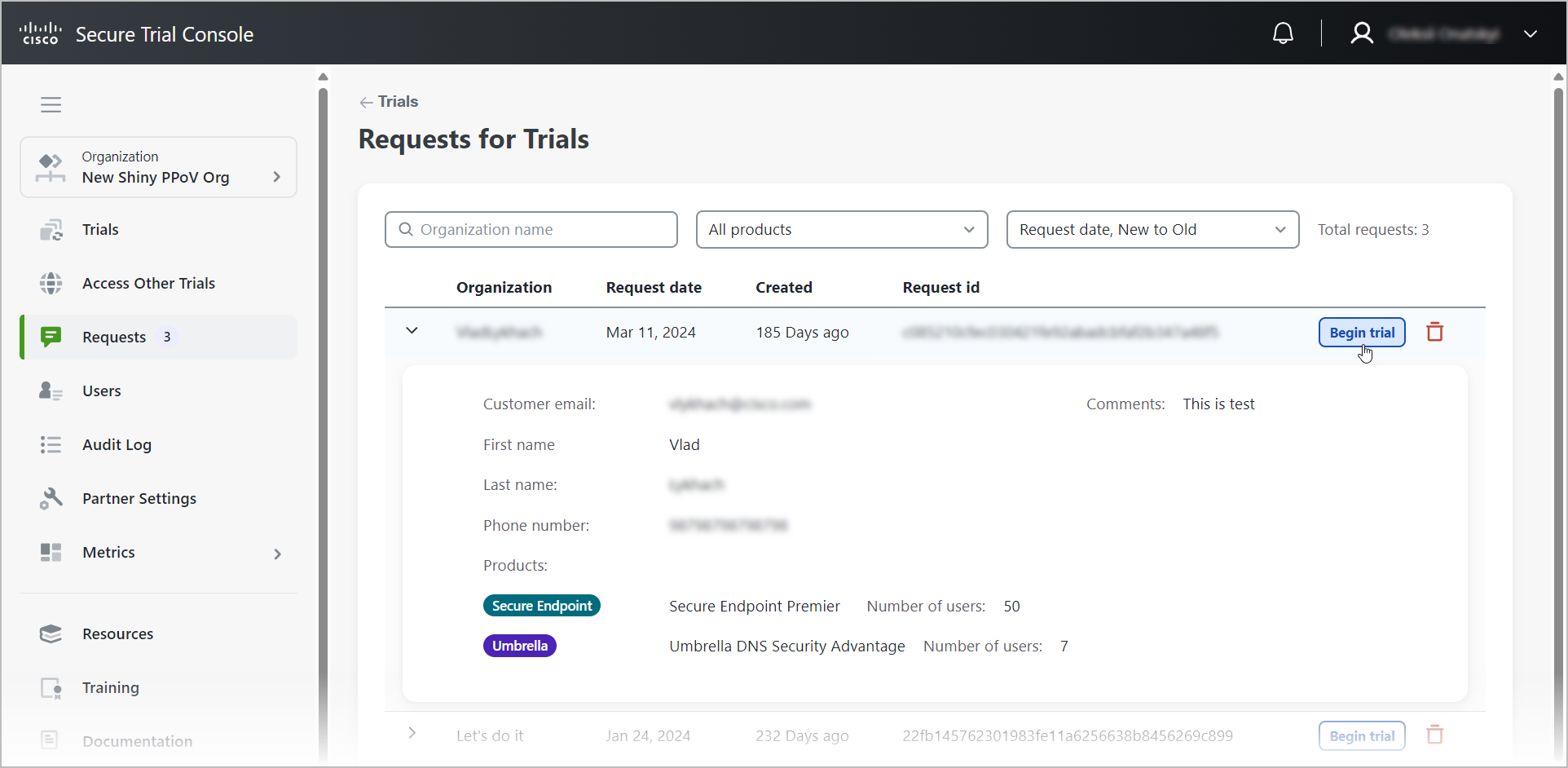Click the Training icon
Screen dimensions: 1568x768
click(x=51, y=688)
